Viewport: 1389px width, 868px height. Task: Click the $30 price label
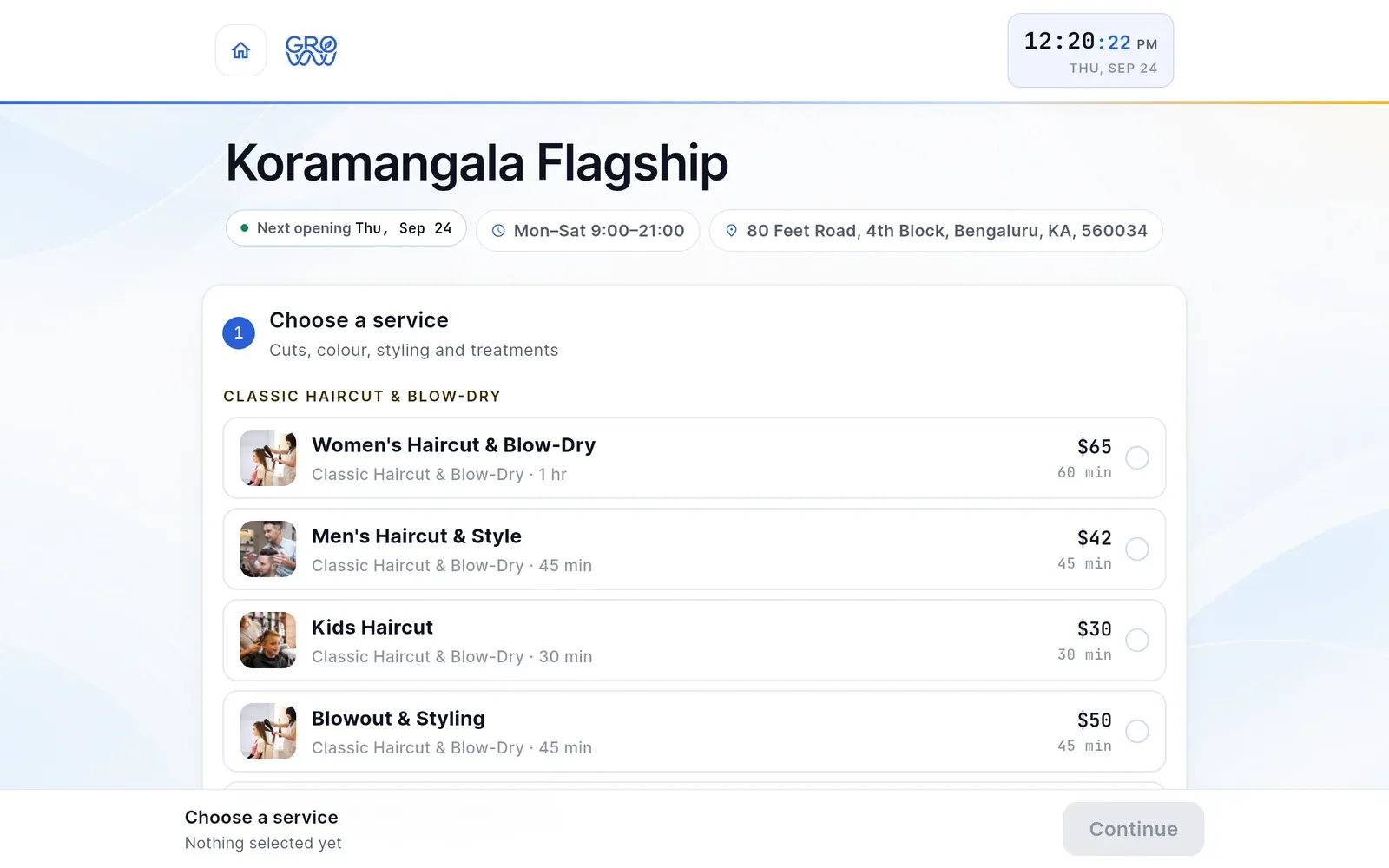coord(1094,629)
